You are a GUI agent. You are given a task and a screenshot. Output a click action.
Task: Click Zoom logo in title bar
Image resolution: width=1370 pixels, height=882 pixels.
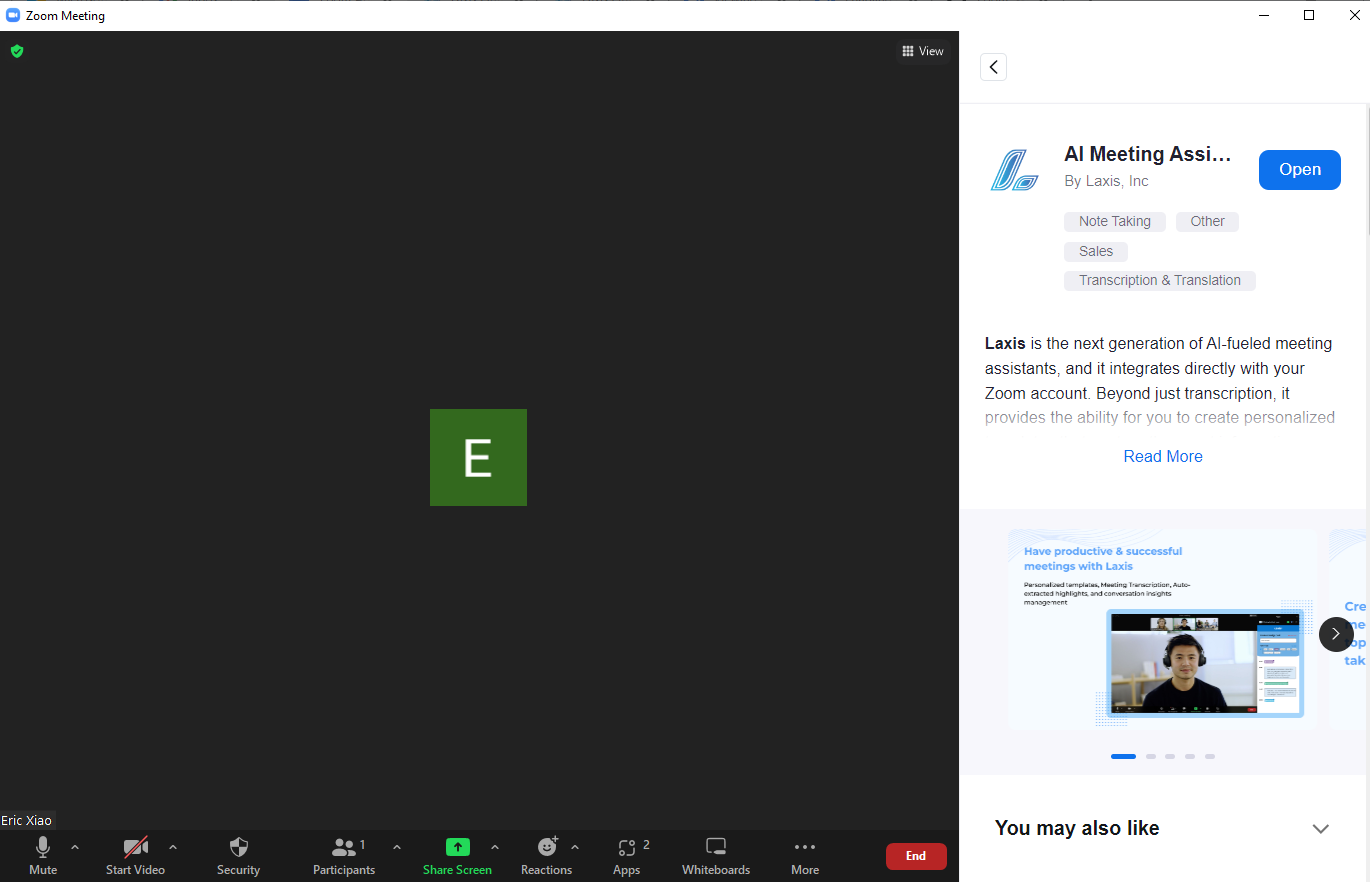click(x=13, y=15)
